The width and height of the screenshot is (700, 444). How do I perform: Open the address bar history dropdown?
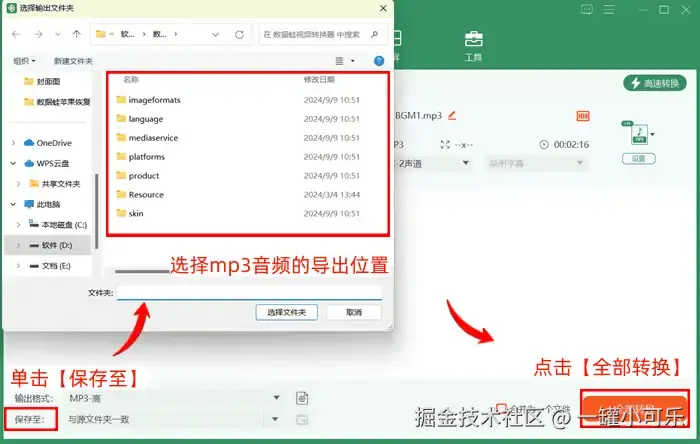216,34
